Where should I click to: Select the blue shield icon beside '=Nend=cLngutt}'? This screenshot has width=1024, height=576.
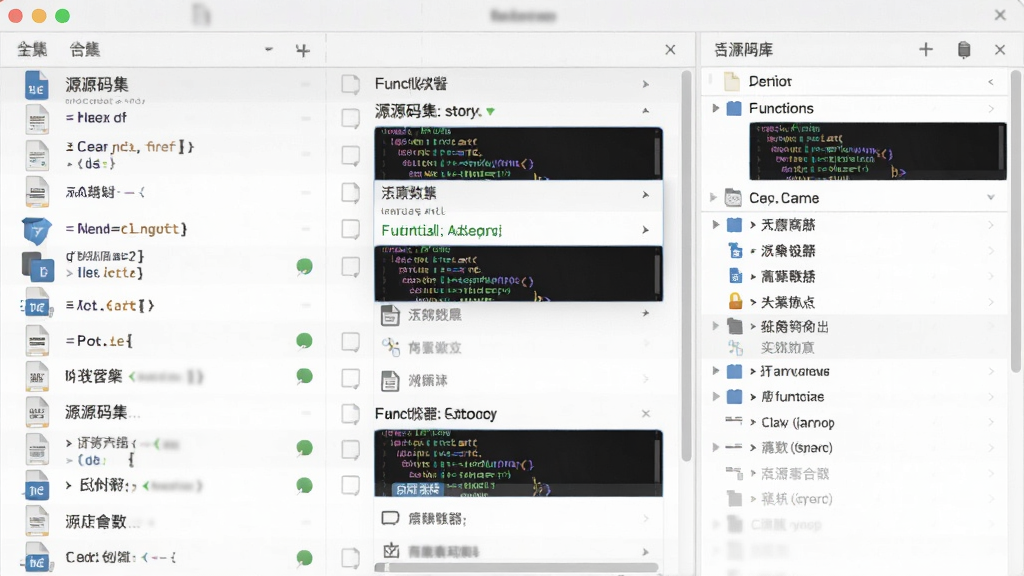pyautogui.click(x=37, y=231)
